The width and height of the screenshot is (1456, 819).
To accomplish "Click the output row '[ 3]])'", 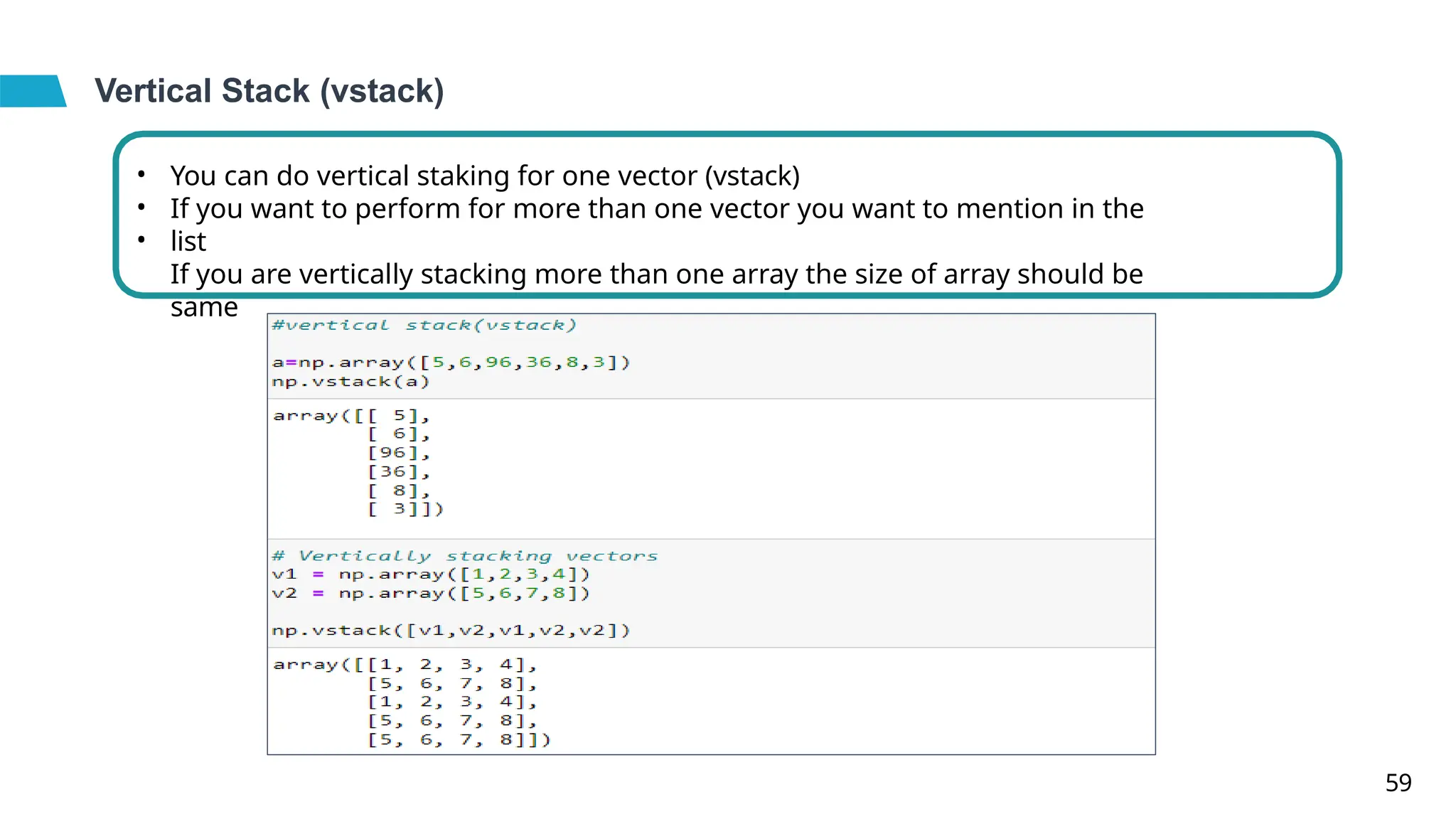I will click(405, 509).
